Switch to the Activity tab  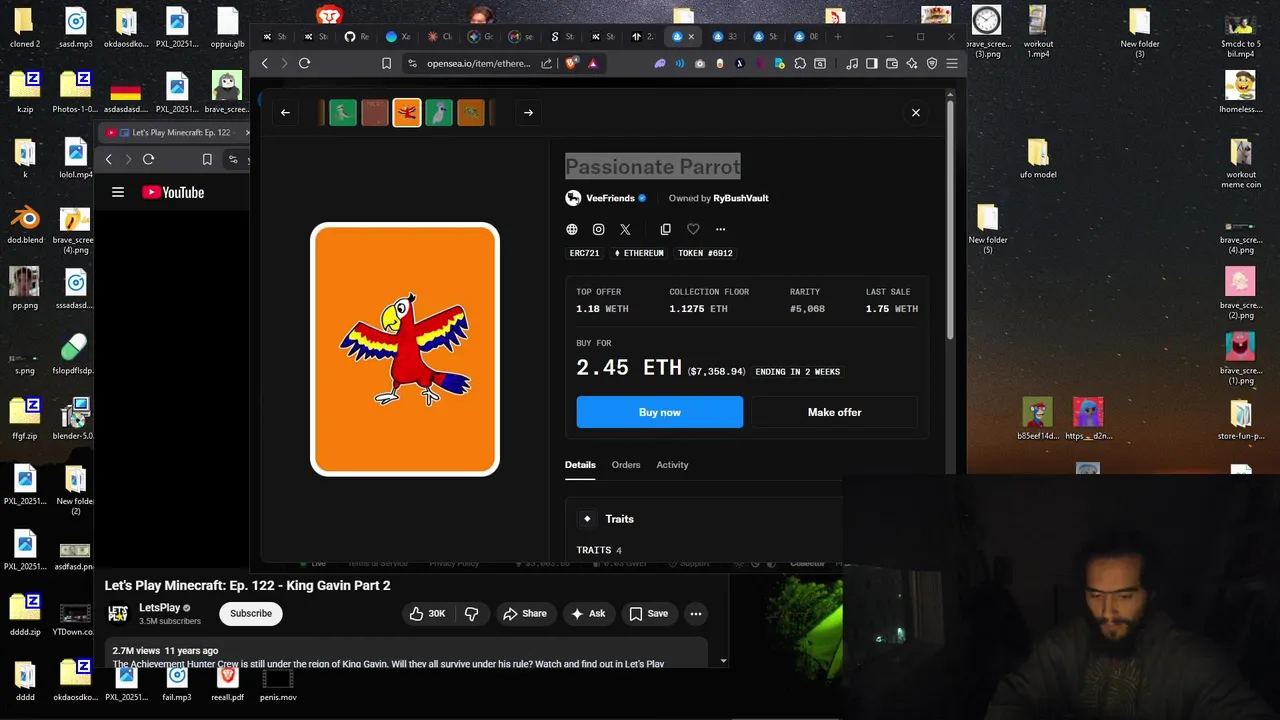point(672,465)
